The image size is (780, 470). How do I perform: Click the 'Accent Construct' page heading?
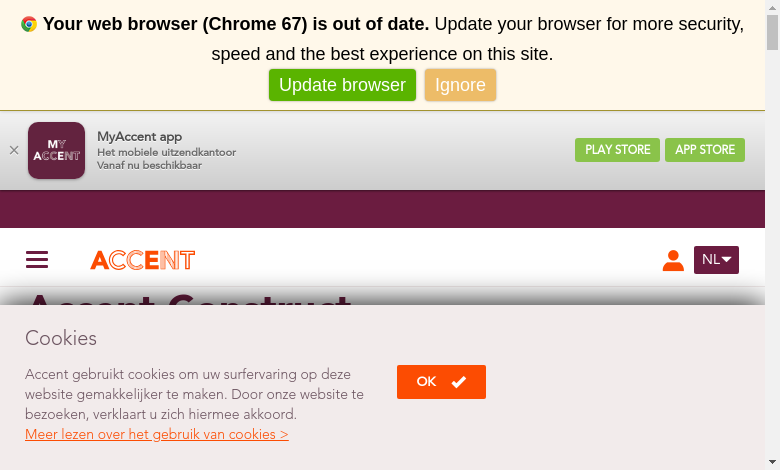coord(188,298)
